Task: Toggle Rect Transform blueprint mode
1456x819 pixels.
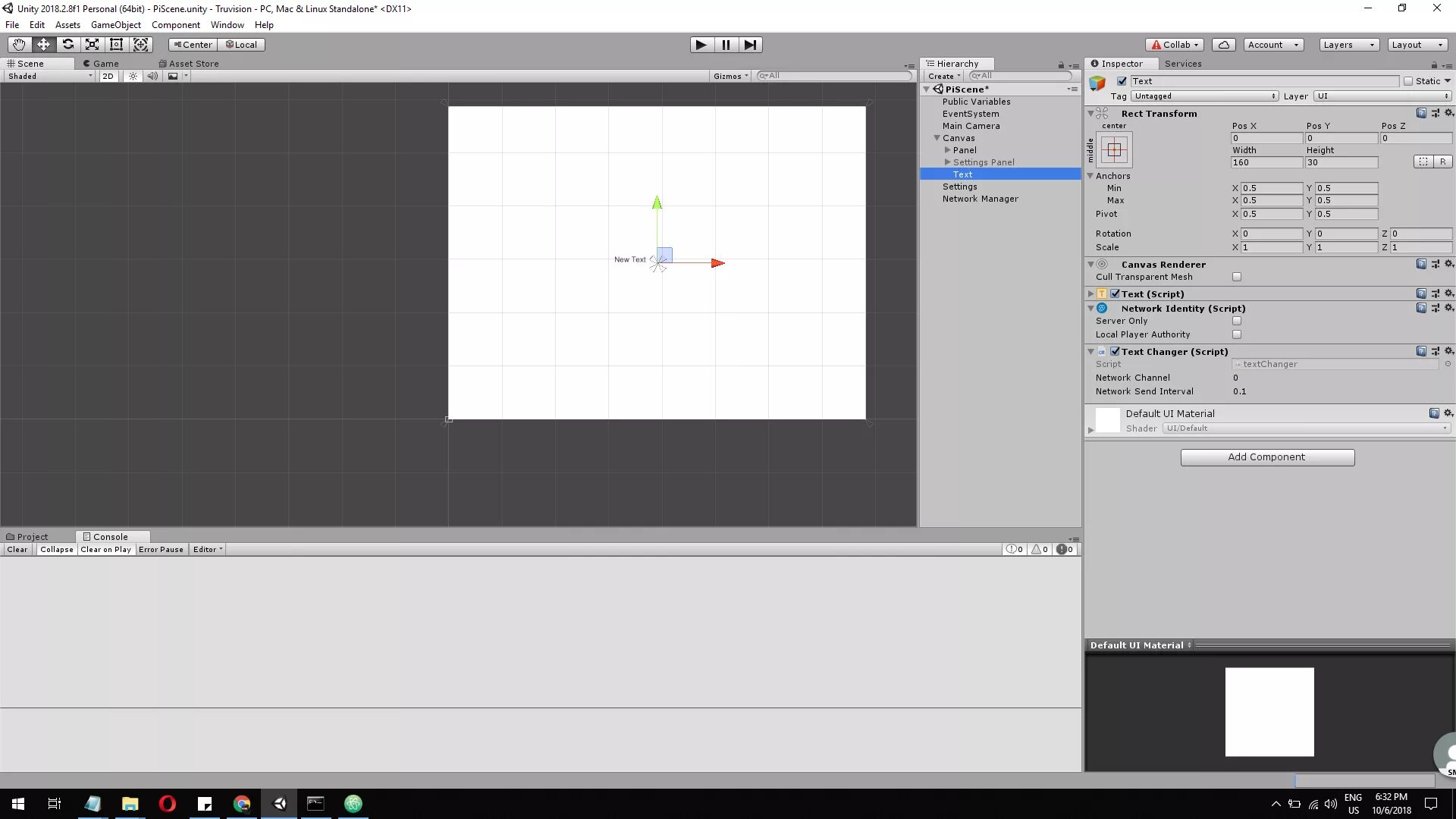Action: pos(1423,162)
